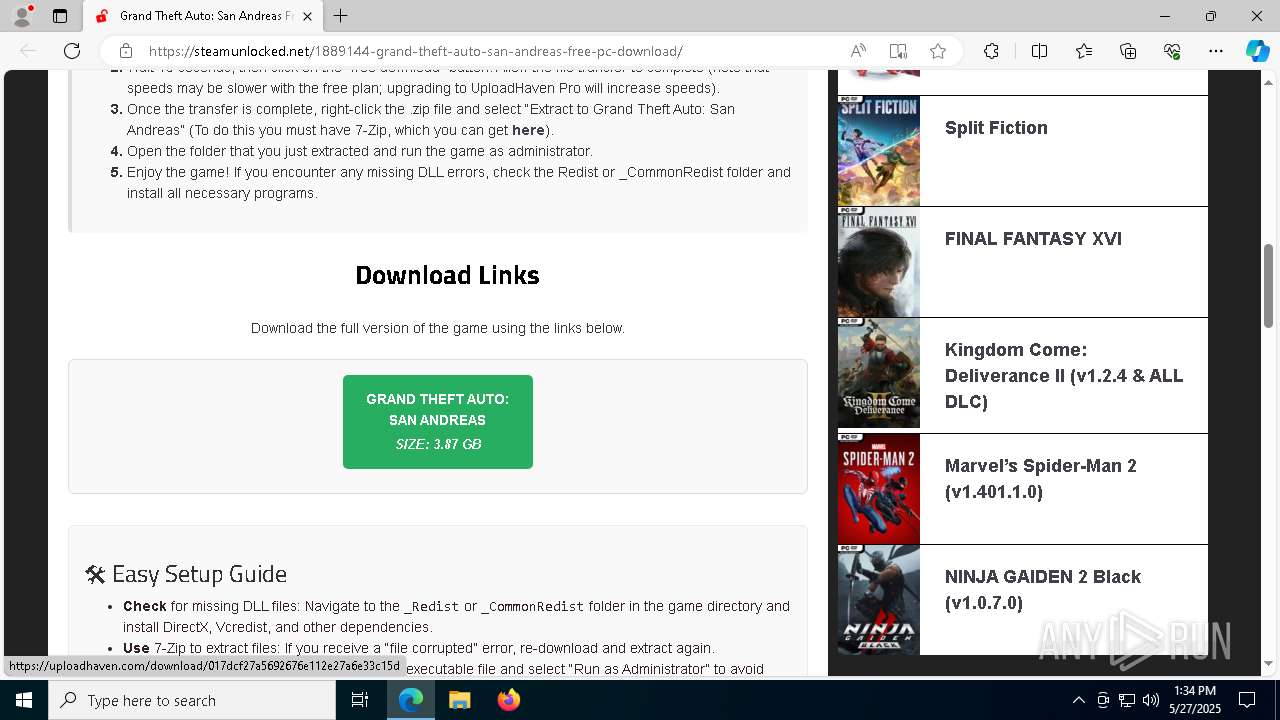Click the Download Links heading

(x=447, y=275)
